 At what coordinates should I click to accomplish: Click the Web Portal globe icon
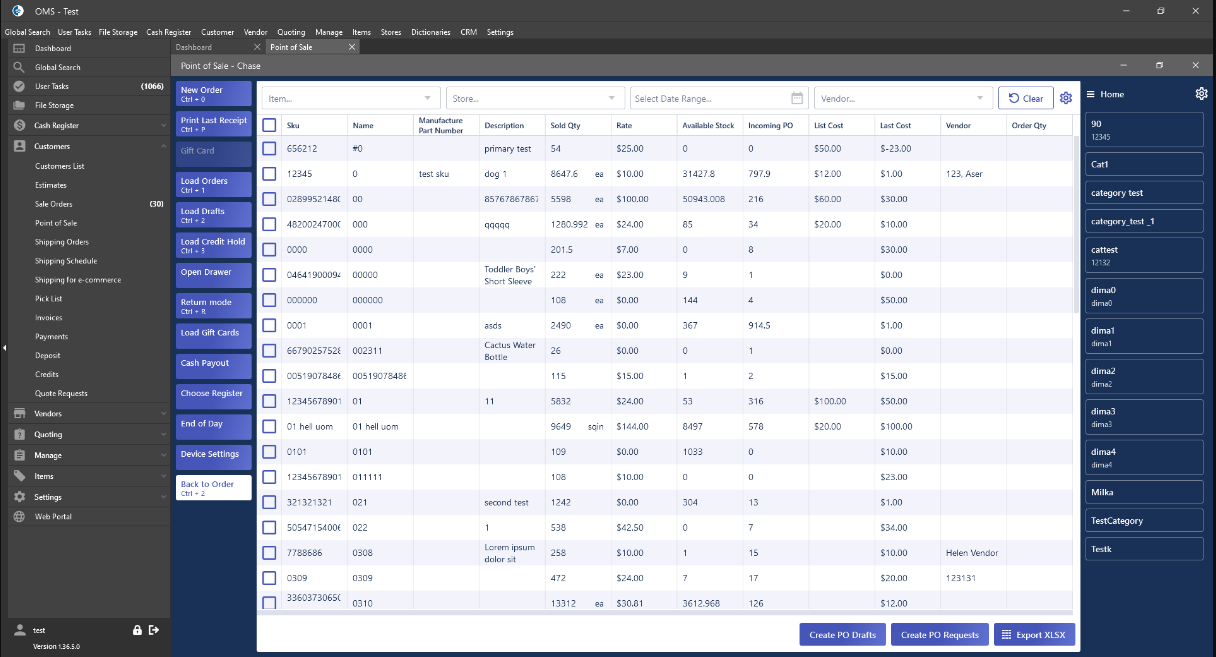[19, 516]
